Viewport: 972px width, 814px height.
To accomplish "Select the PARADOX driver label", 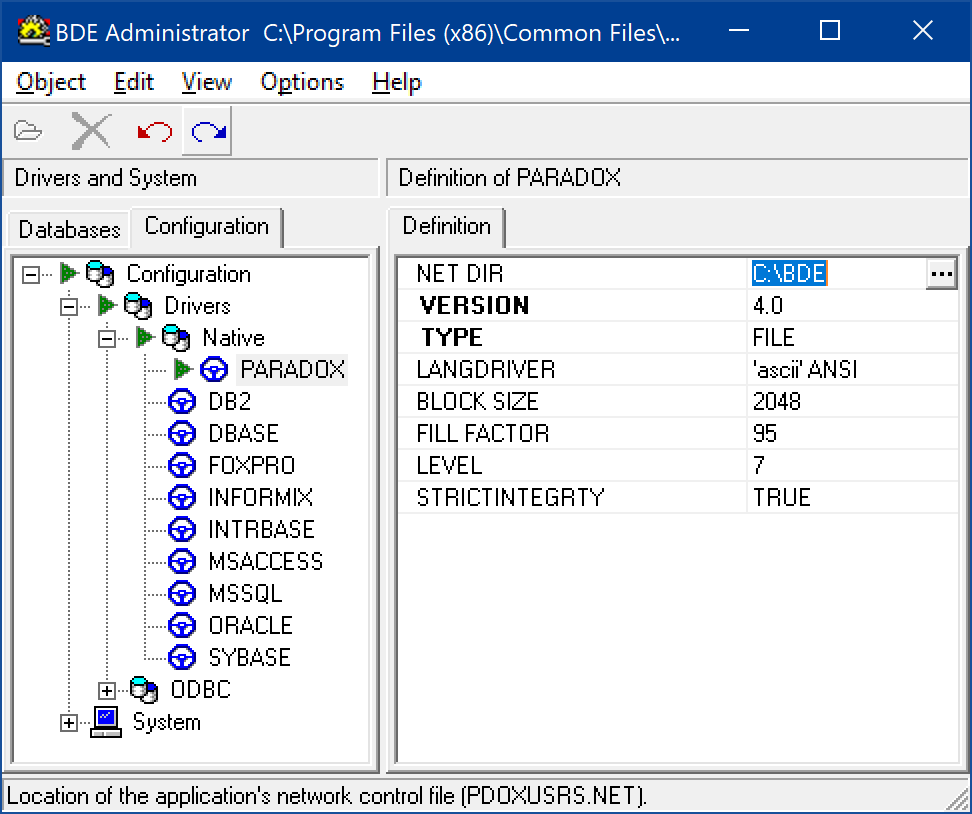I will [x=292, y=369].
